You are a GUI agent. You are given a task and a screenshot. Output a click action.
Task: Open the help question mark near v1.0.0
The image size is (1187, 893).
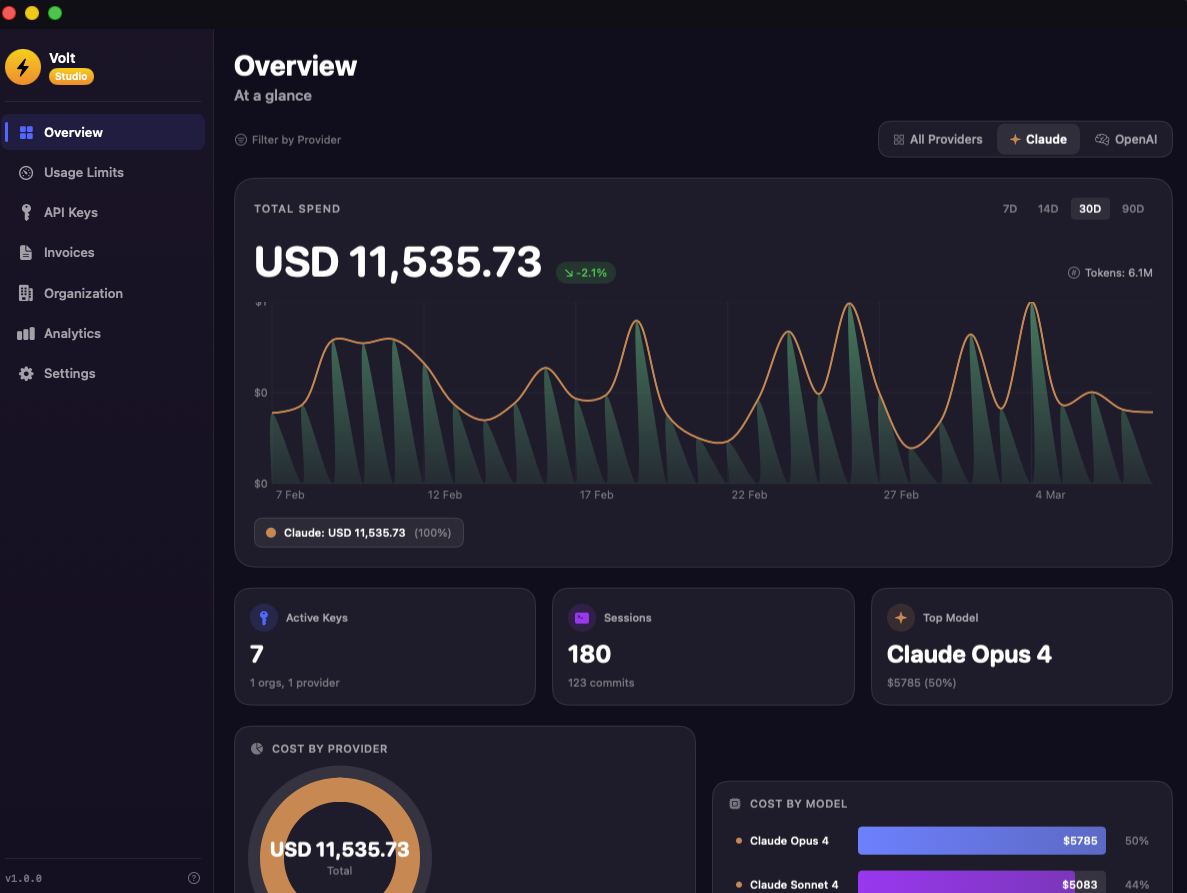pyautogui.click(x=193, y=877)
